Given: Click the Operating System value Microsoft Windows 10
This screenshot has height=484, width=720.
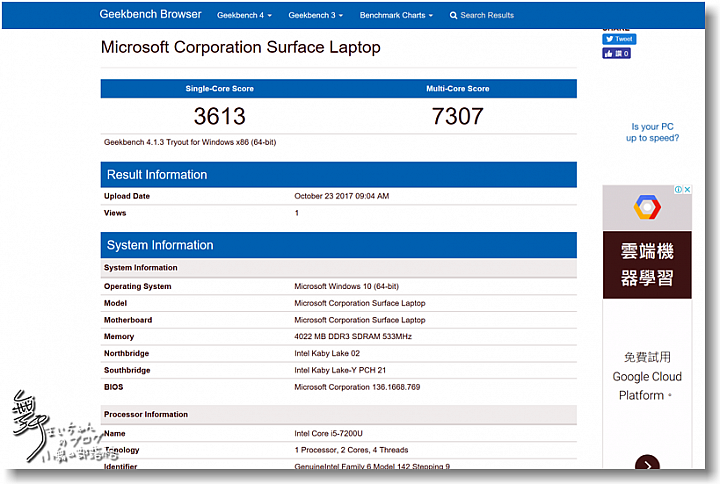Looking at the screenshot, I should tap(346, 287).
